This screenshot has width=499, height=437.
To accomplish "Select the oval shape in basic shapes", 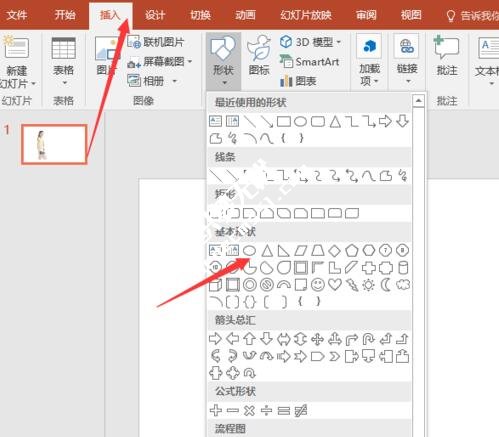I will (x=249, y=251).
